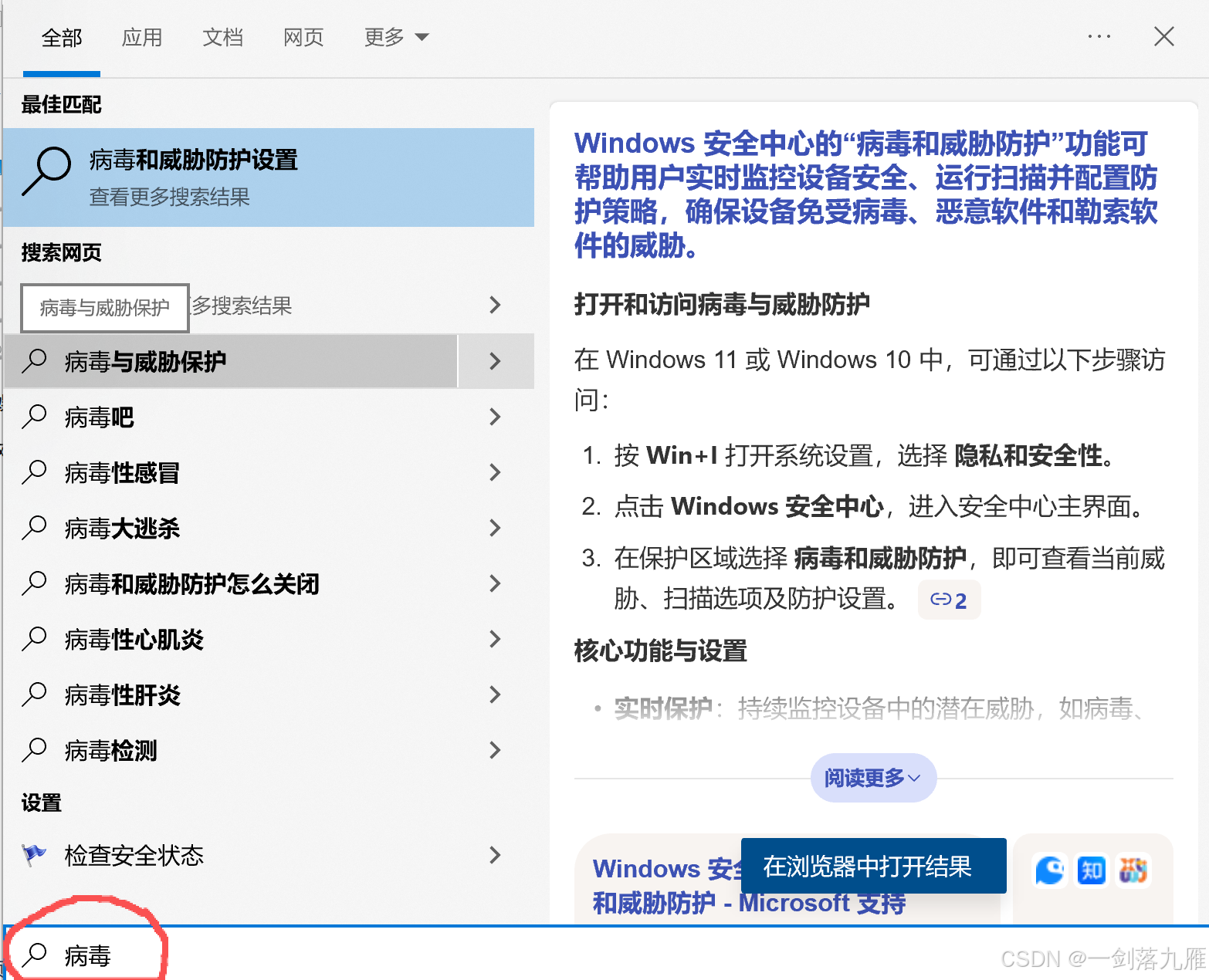
Task: Expand arrow for 病毒检测
Action: click(496, 750)
